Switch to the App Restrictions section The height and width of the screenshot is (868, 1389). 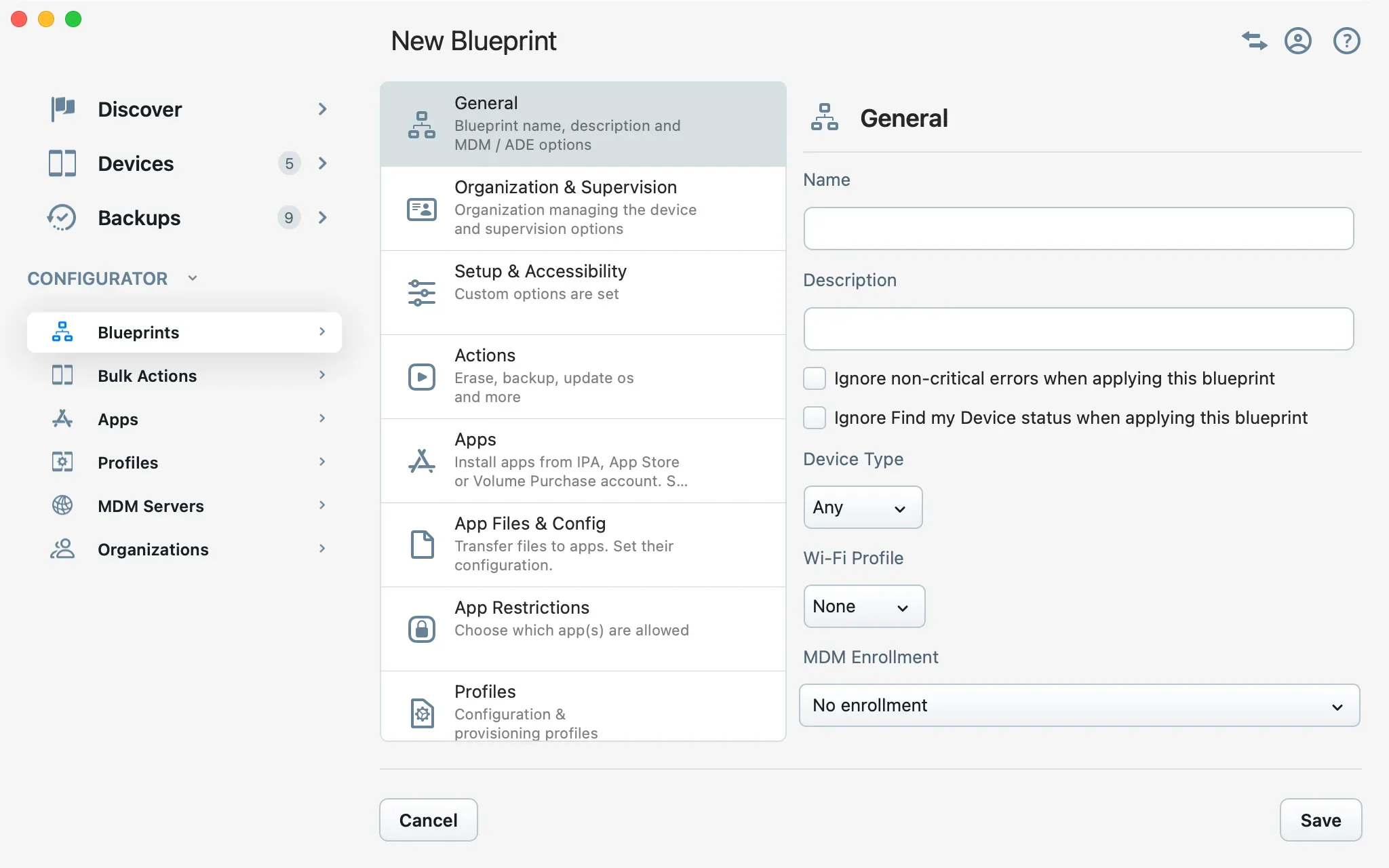582,629
